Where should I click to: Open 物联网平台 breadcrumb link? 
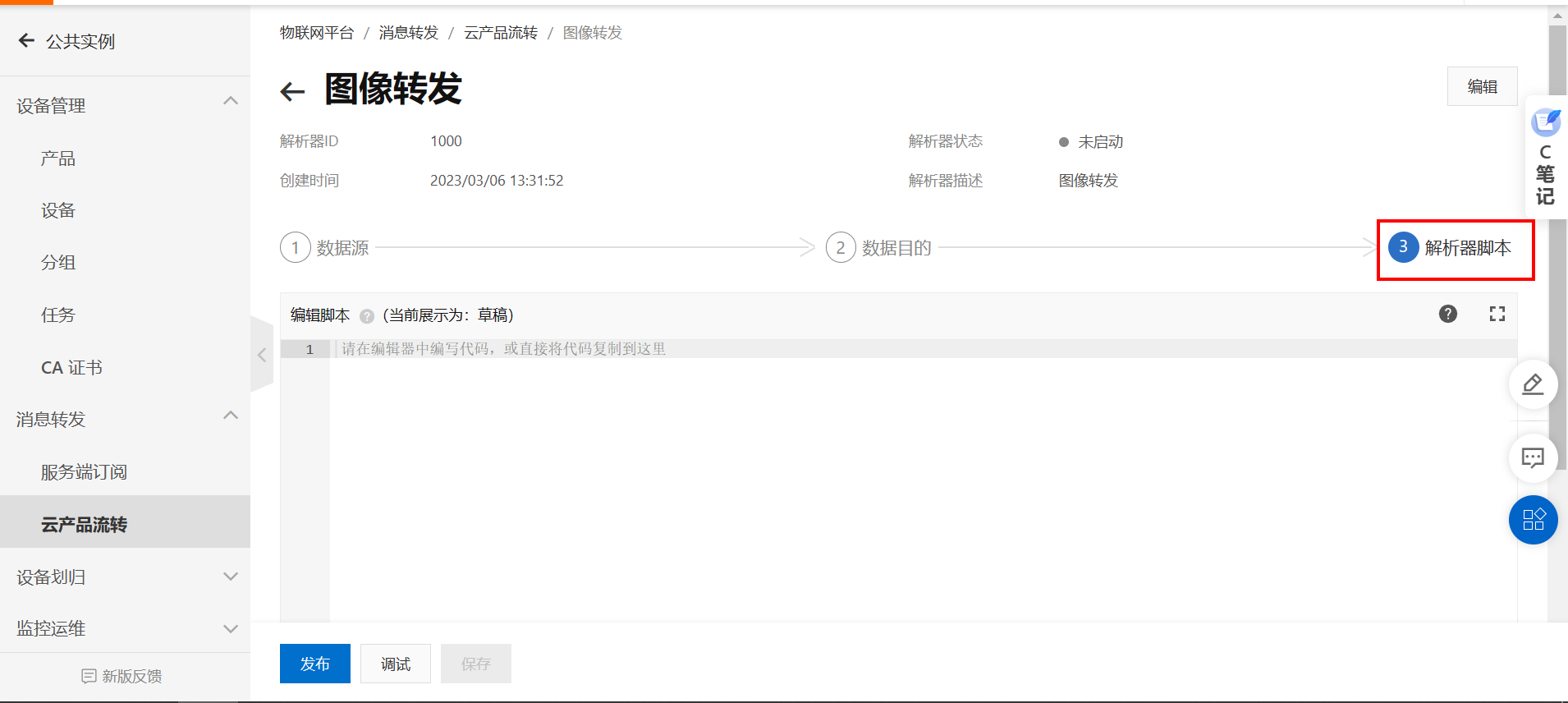pyautogui.click(x=317, y=33)
